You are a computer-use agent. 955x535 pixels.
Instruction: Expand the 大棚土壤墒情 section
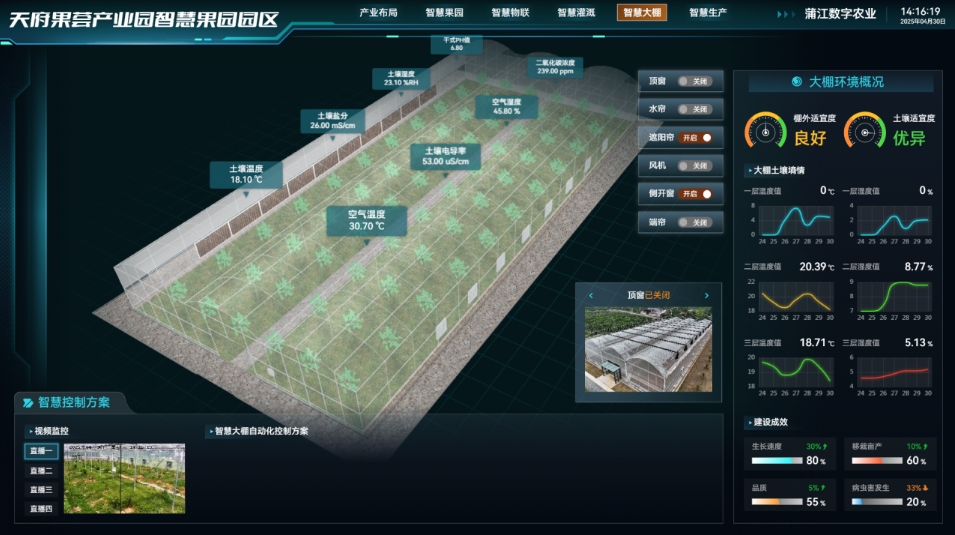click(778, 170)
